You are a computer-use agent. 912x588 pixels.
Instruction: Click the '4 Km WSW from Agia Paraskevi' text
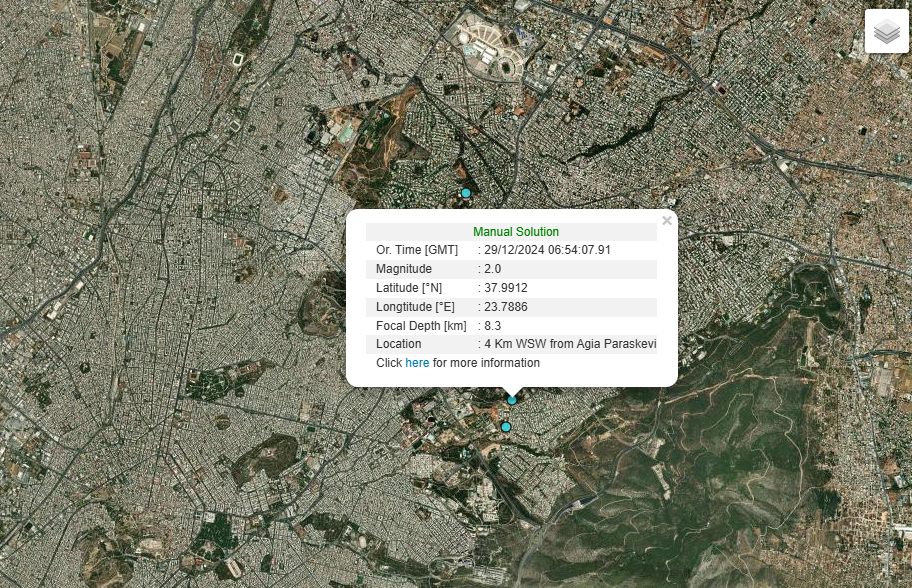(x=570, y=344)
